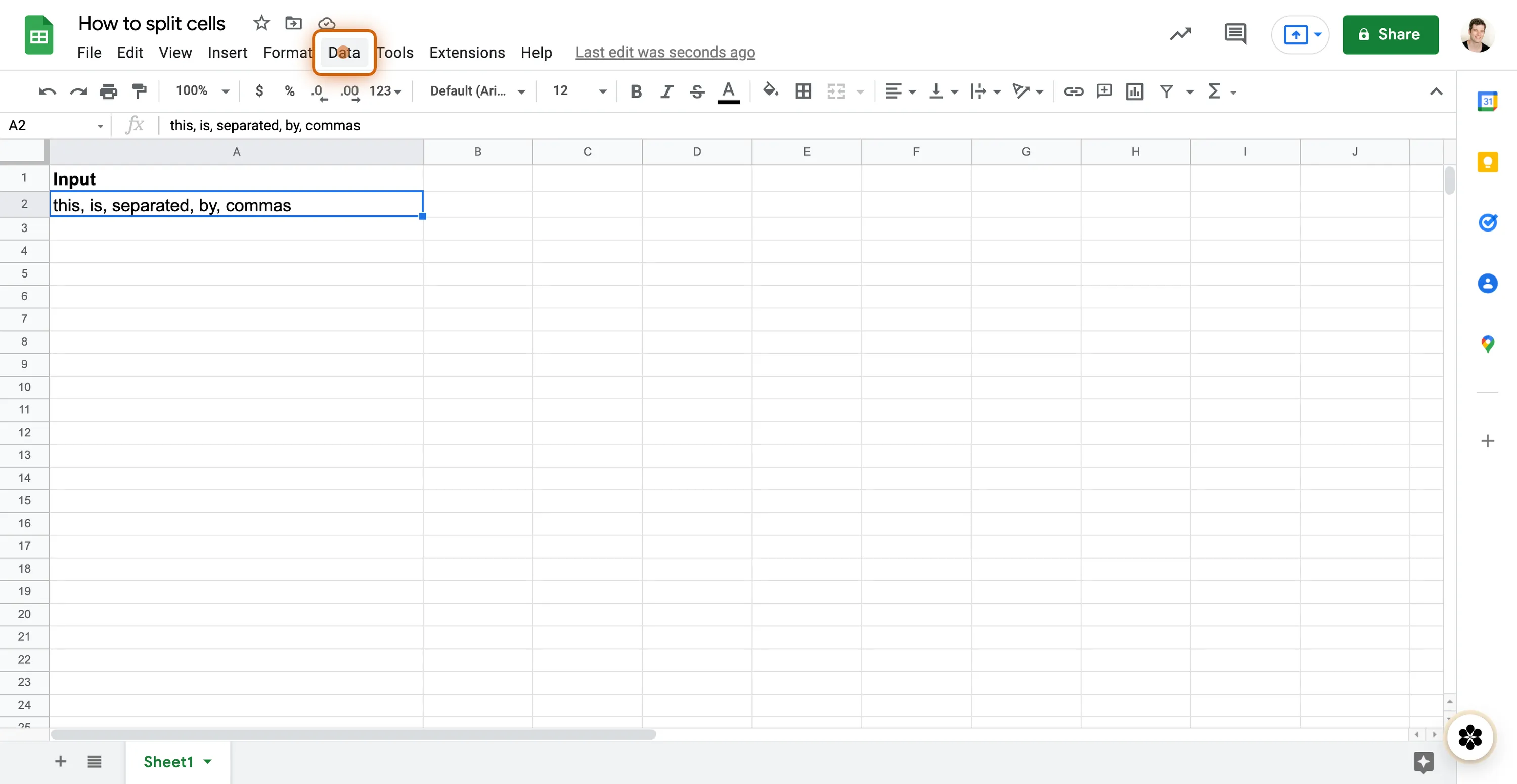
Task: Star the document title
Action: pyautogui.click(x=261, y=24)
